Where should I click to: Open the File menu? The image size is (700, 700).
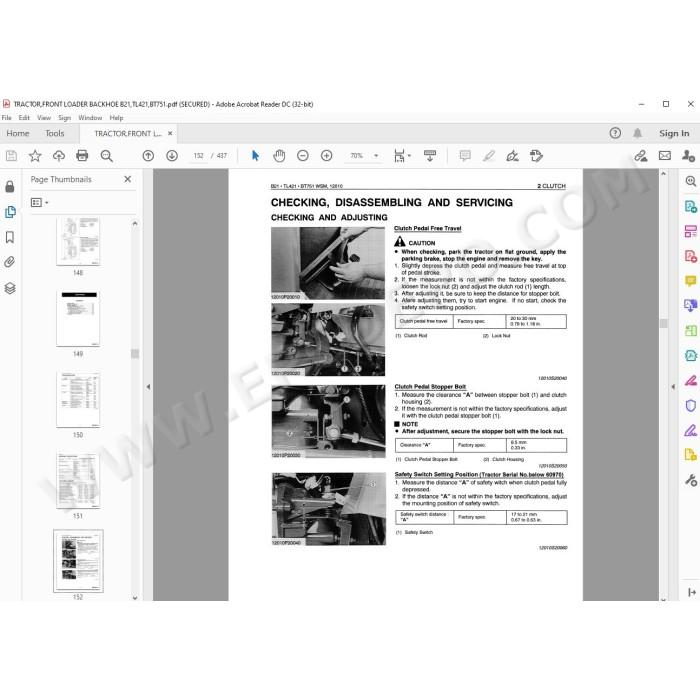(7, 118)
